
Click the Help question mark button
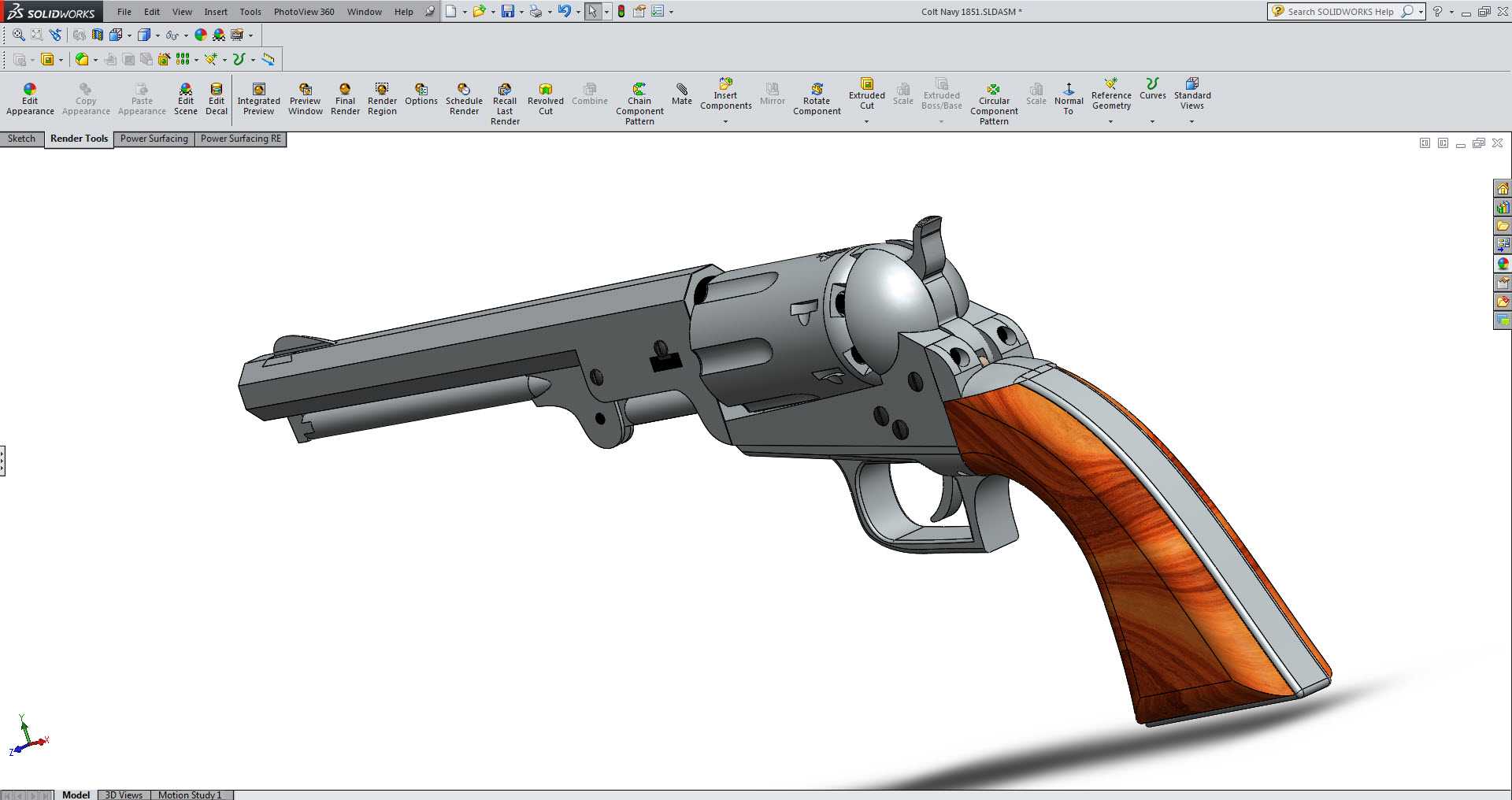pyautogui.click(x=1437, y=11)
